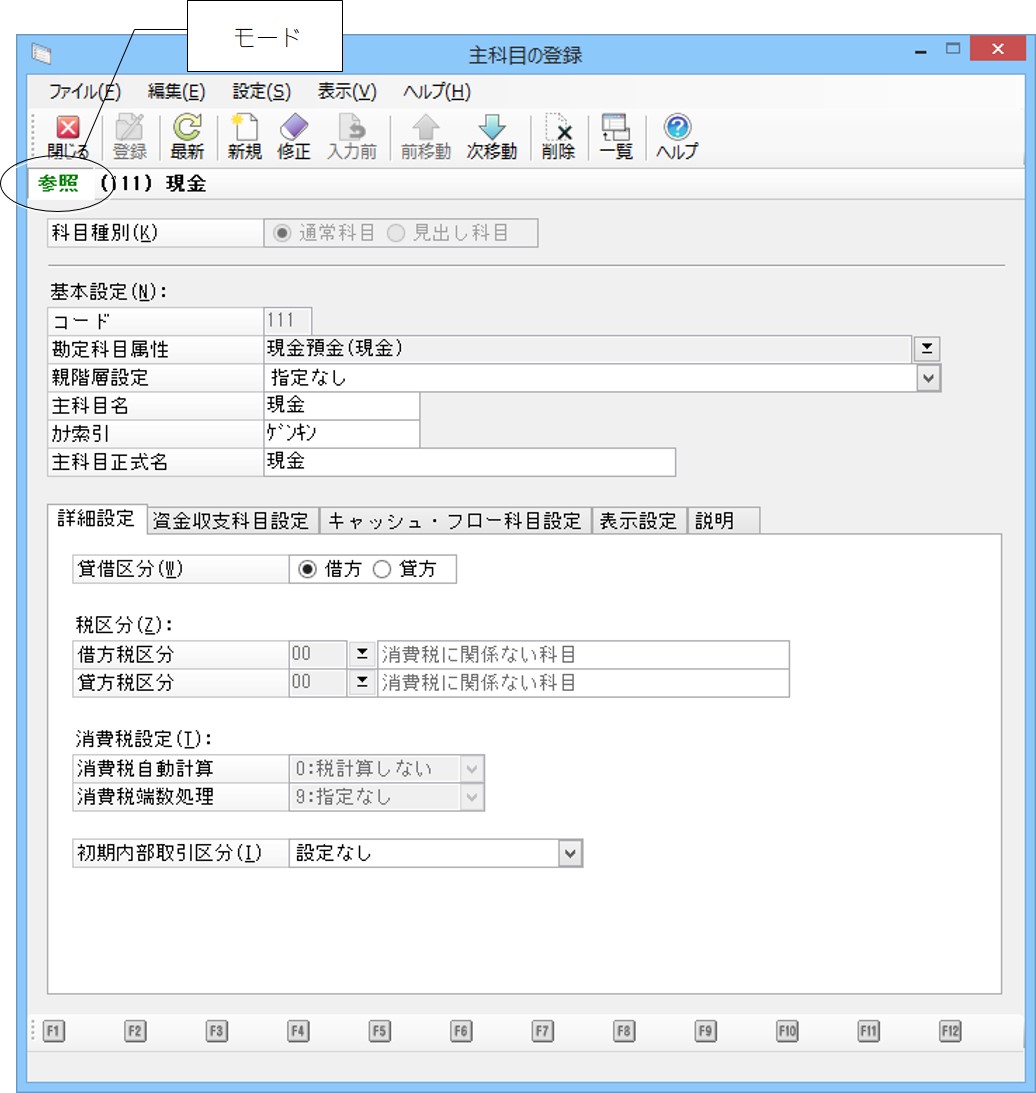Viewport: 1036px width, 1093px height.
Task: Click the 新規 (New) toolbar icon
Action: pos(244,129)
